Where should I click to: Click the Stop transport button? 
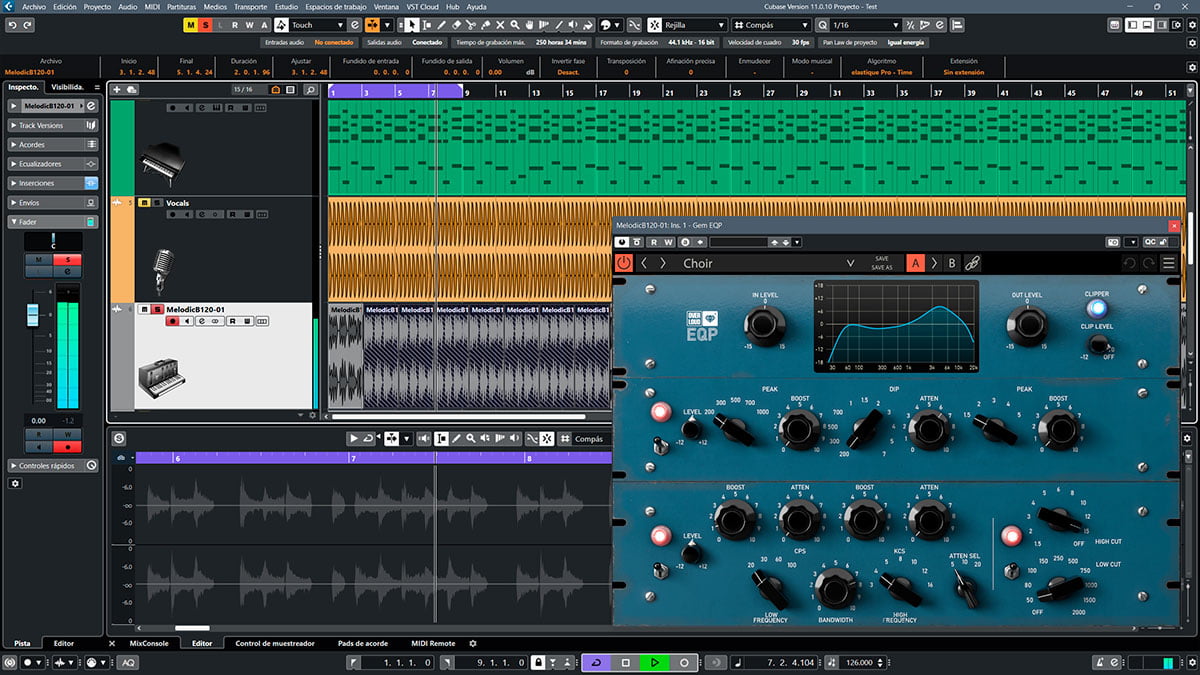pyautogui.click(x=626, y=662)
